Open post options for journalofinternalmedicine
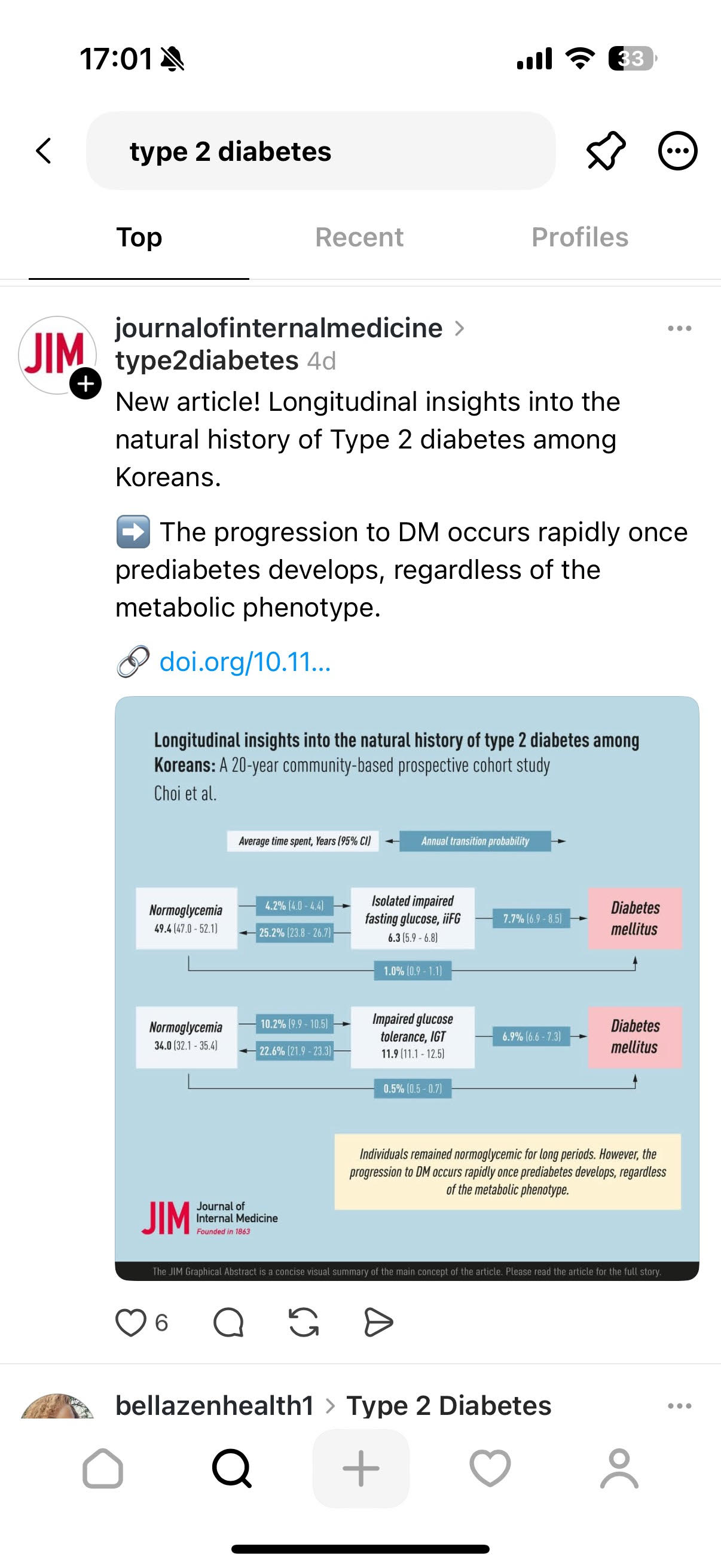Image resolution: width=721 pixels, height=1568 pixels. (x=679, y=329)
